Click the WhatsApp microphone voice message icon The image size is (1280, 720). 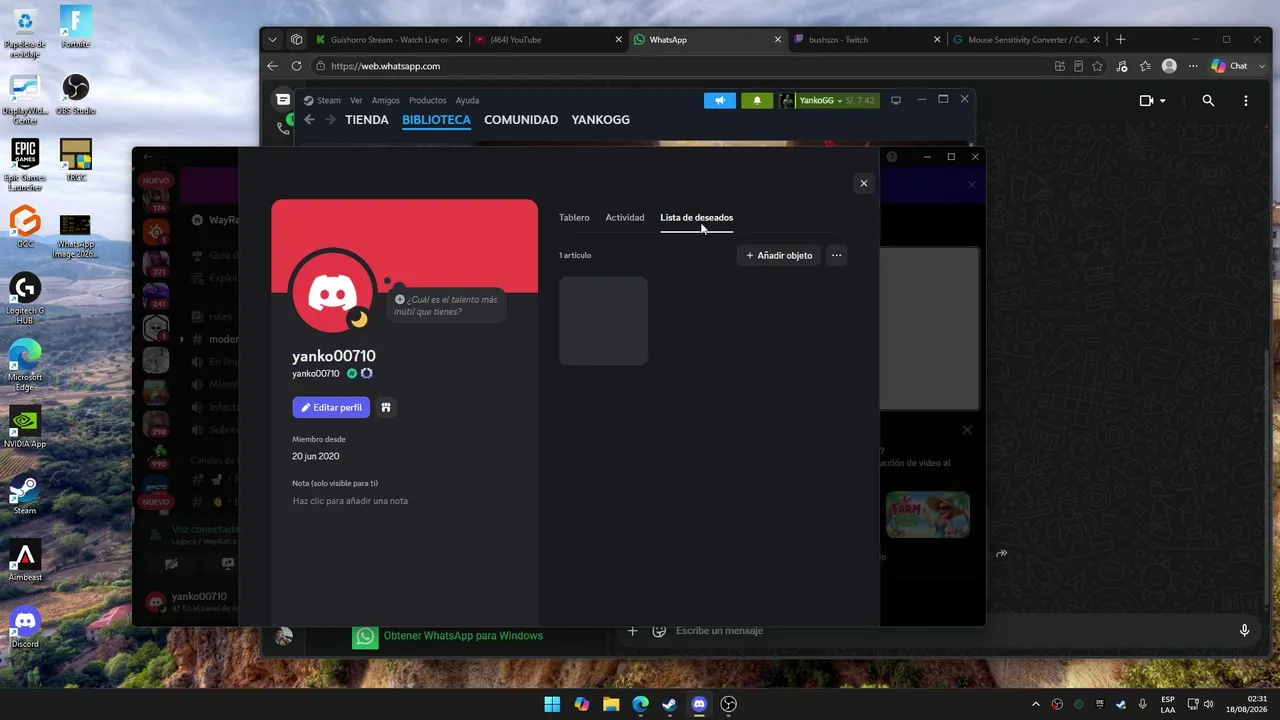1244,630
